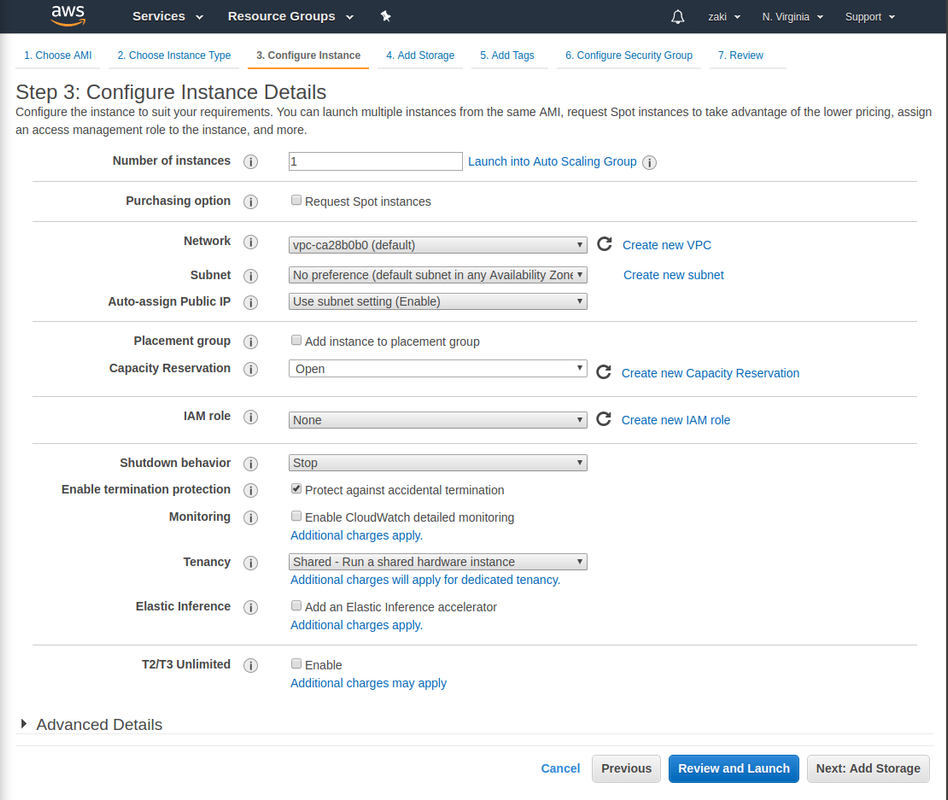Open the notifications bell
This screenshot has height=800, width=948.
[x=678, y=17]
